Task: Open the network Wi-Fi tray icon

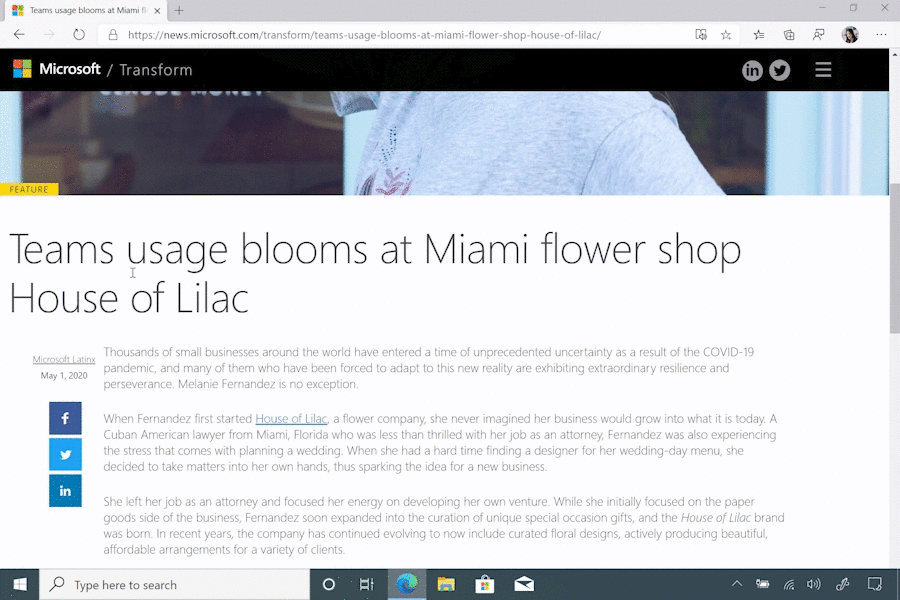Action: 789,584
